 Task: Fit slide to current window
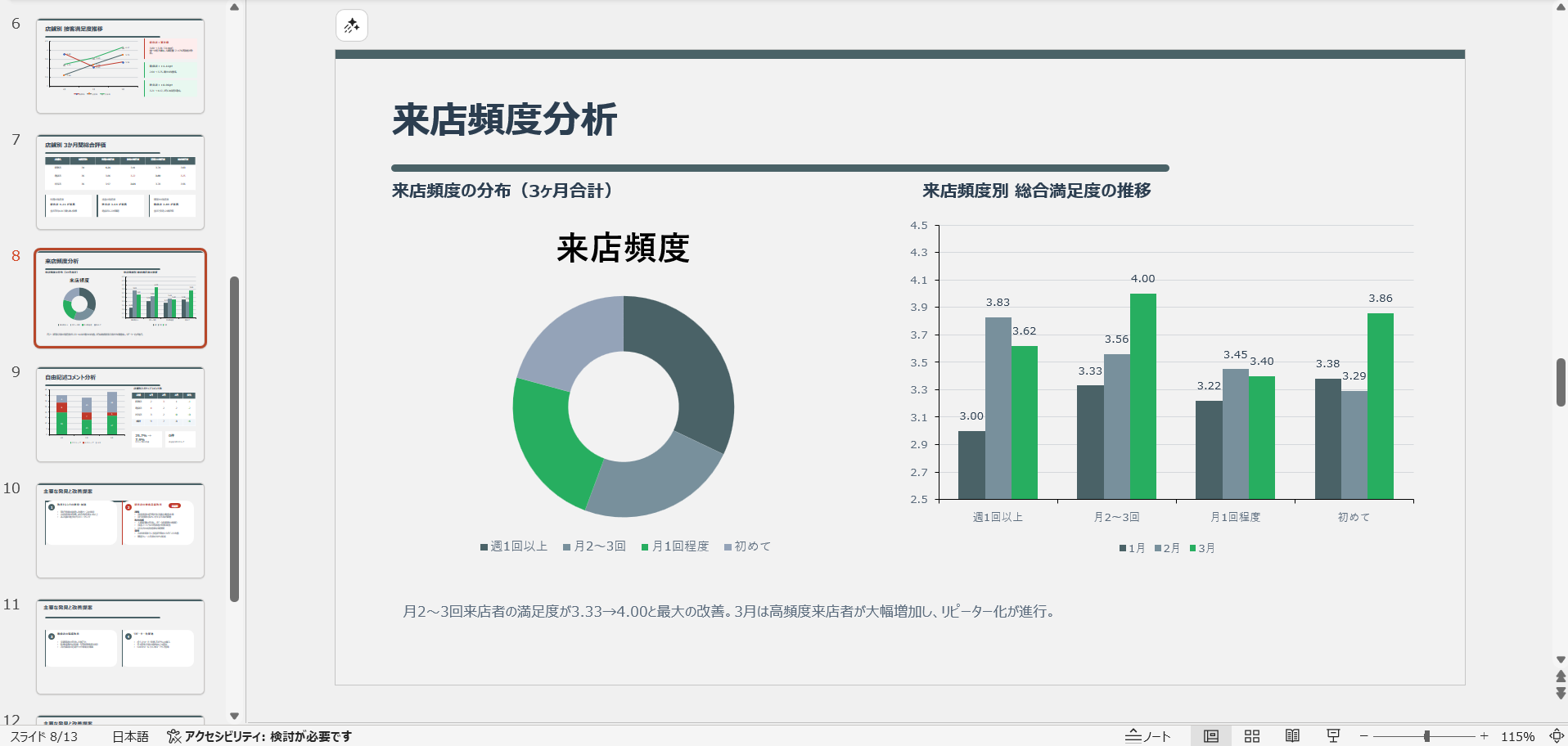pos(1557,736)
